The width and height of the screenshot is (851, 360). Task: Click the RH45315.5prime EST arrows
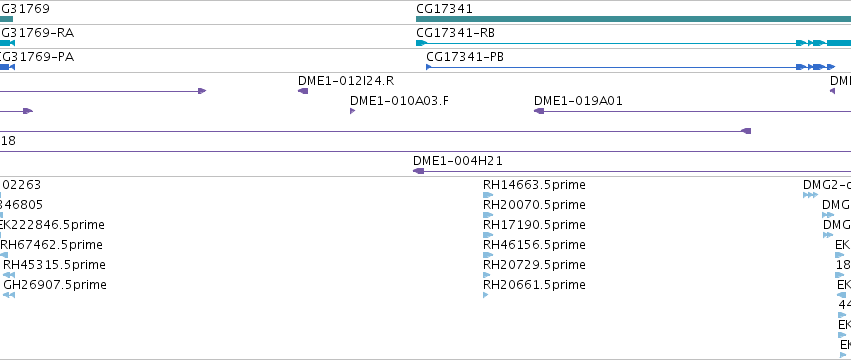pyautogui.click(x=9, y=275)
